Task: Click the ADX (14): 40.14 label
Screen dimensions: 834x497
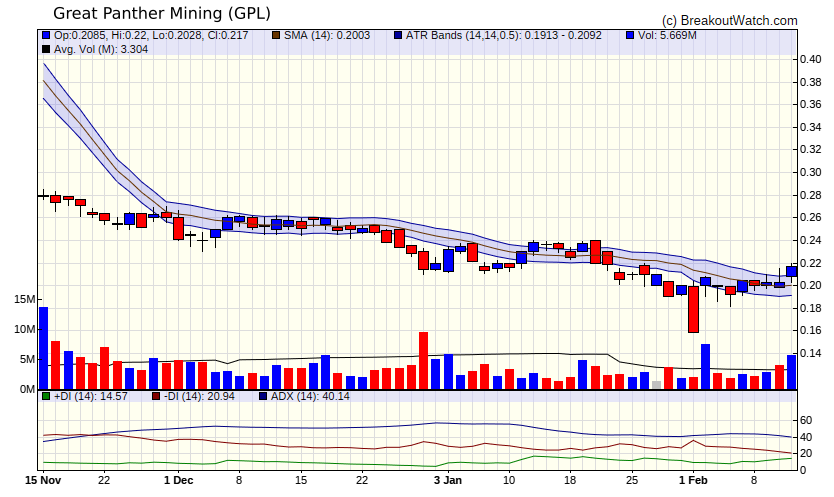Action: [310, 396]
